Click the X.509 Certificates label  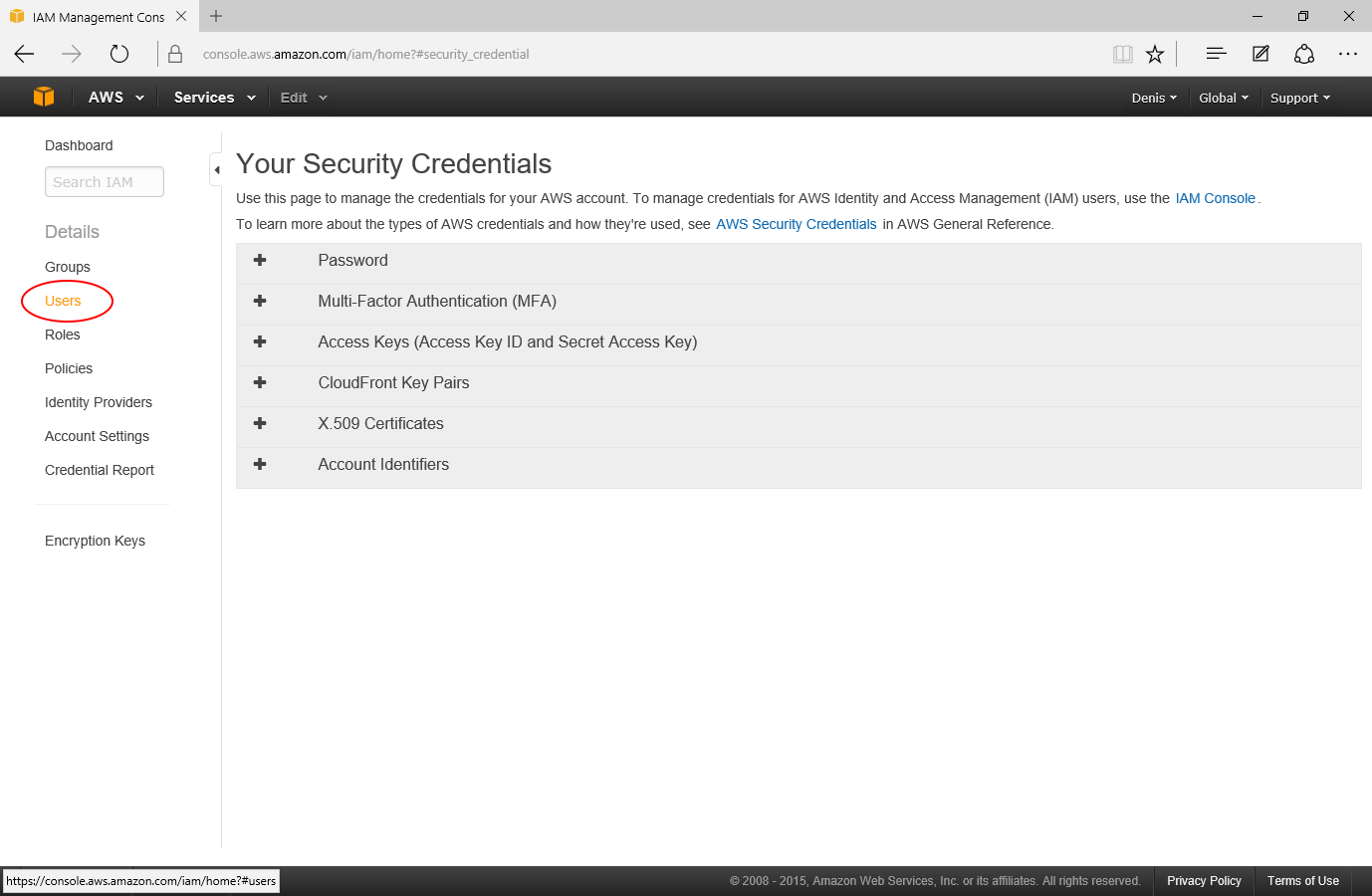click(x=380, y=423)
